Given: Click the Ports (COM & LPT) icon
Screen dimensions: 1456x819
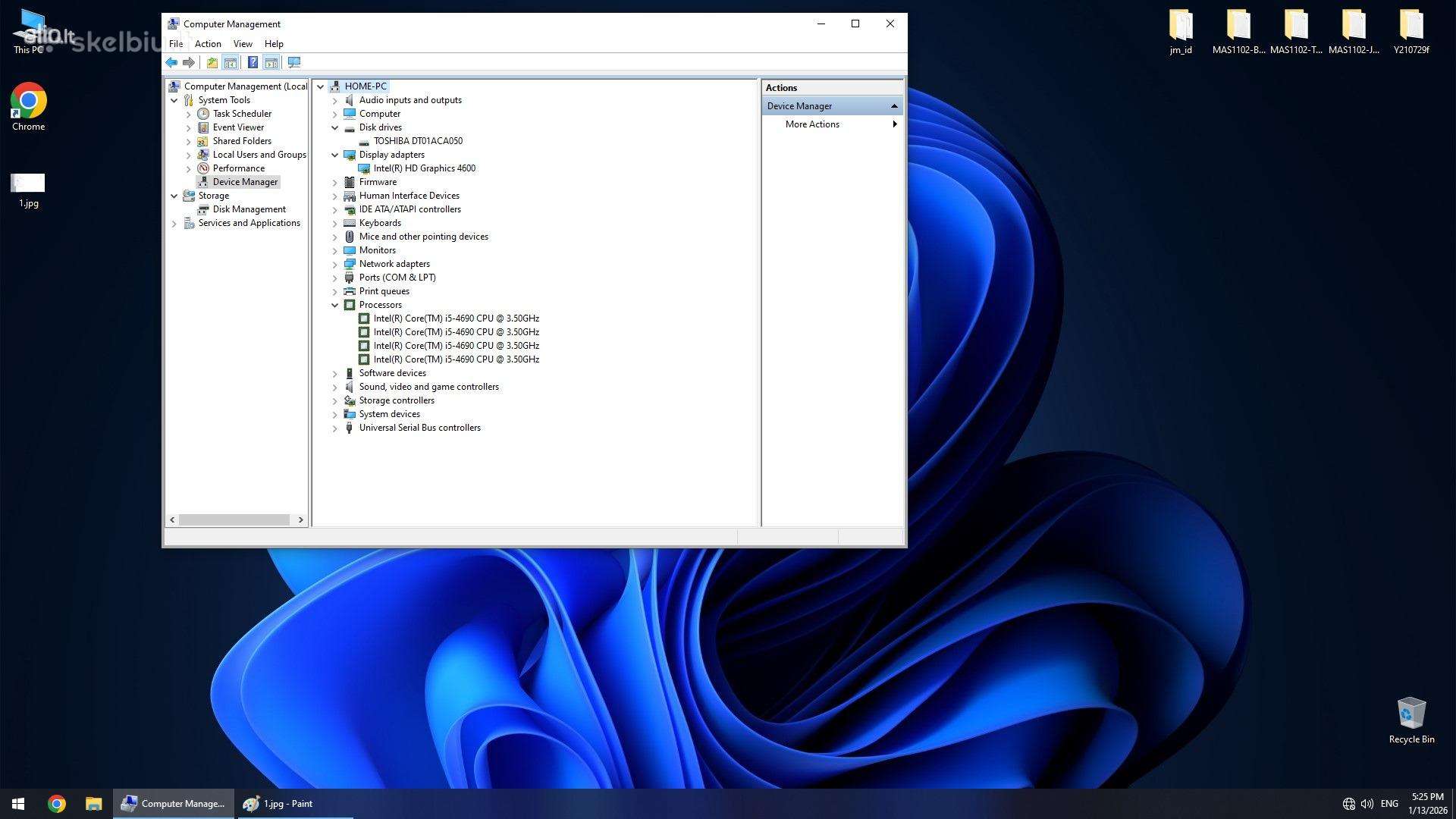Looking at the screenshot, I should (x=350, y=278).
